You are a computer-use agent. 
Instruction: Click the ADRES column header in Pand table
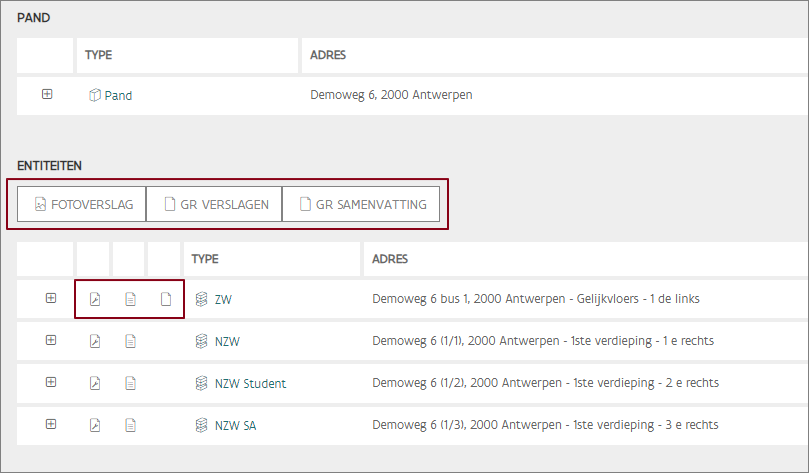(328, 55)
